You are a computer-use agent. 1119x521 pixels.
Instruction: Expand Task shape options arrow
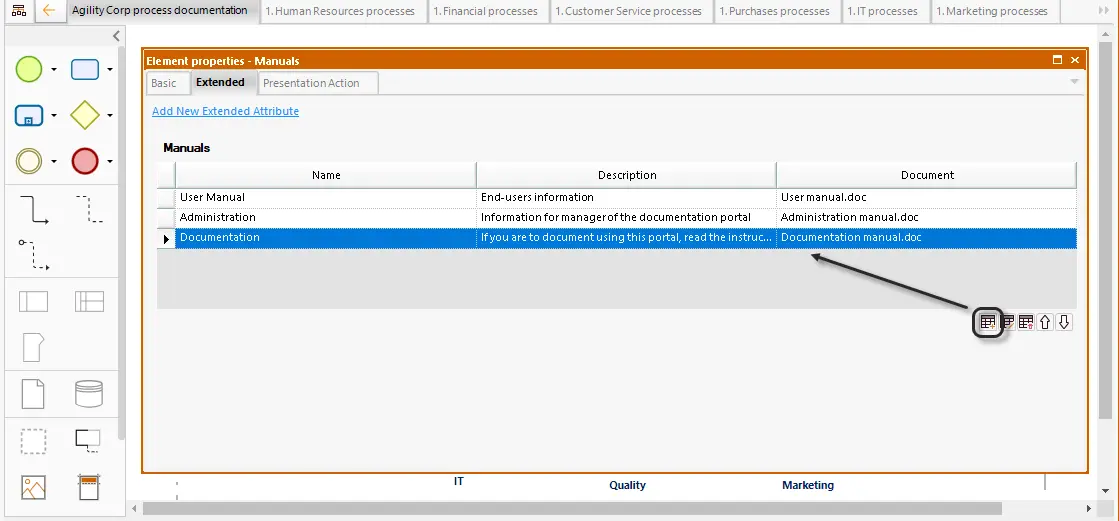[x=110, y=70]
